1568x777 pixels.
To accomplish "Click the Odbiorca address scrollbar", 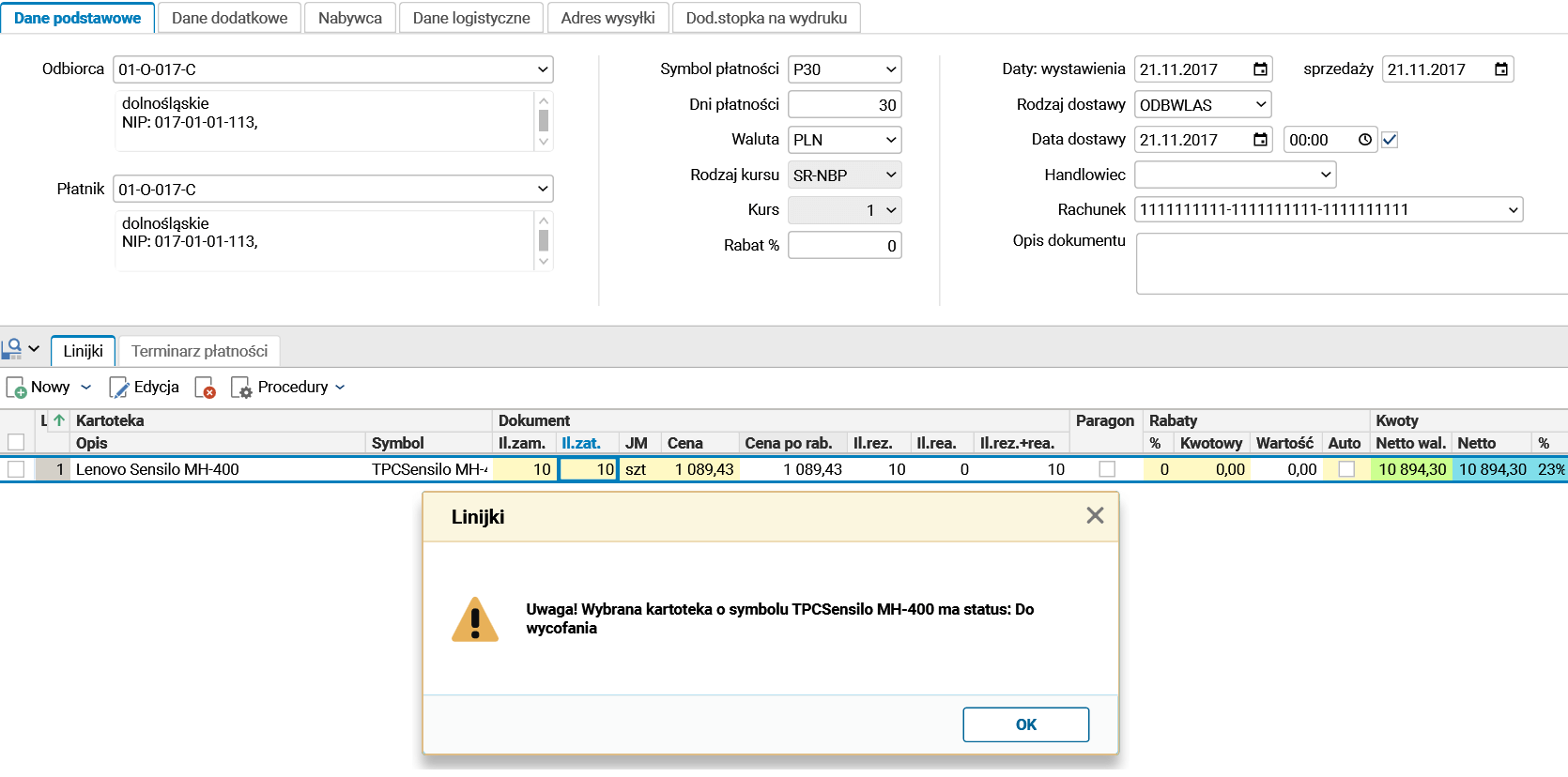I will coord(543,121).
